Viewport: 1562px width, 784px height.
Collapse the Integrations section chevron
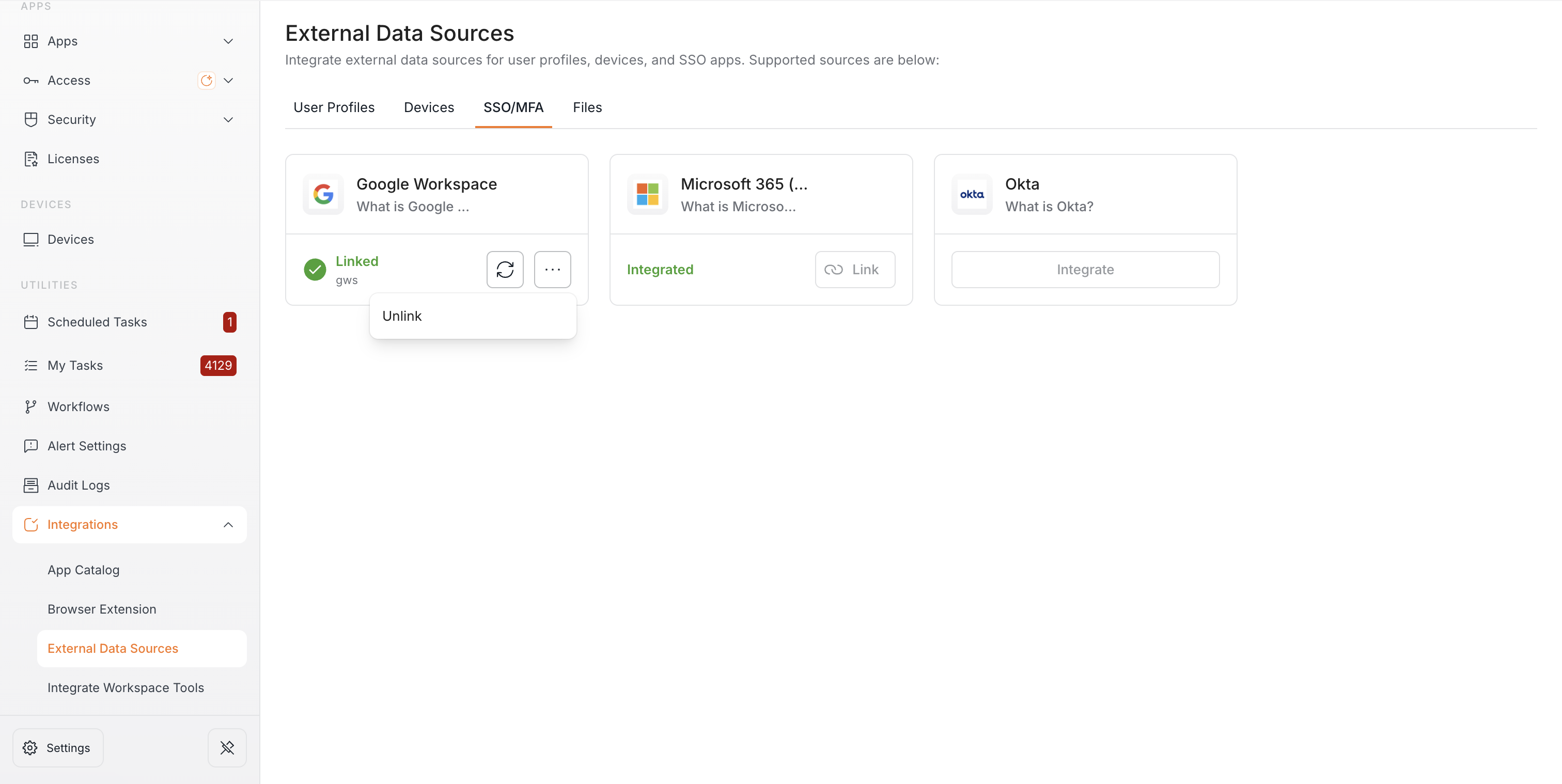click(x=229, y=525)
